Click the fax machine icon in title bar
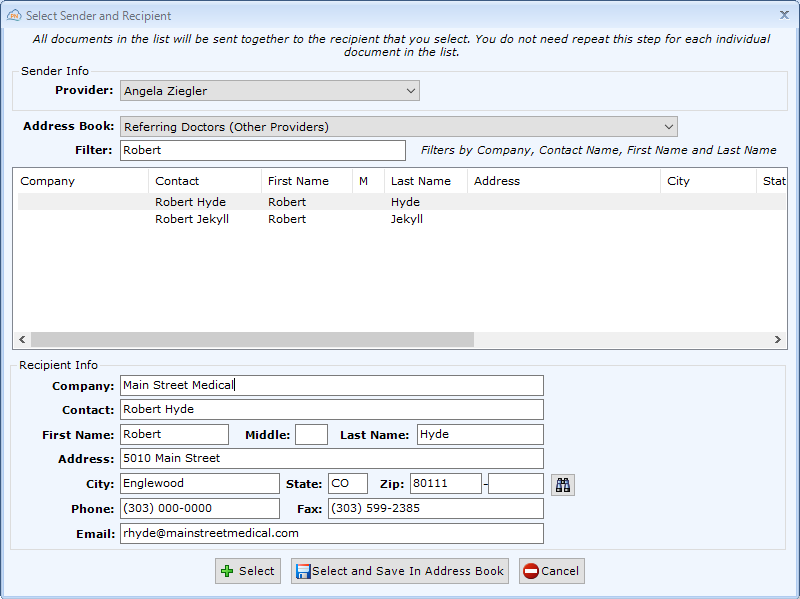This screenshot has height=599, width=800. click(14, 15)
